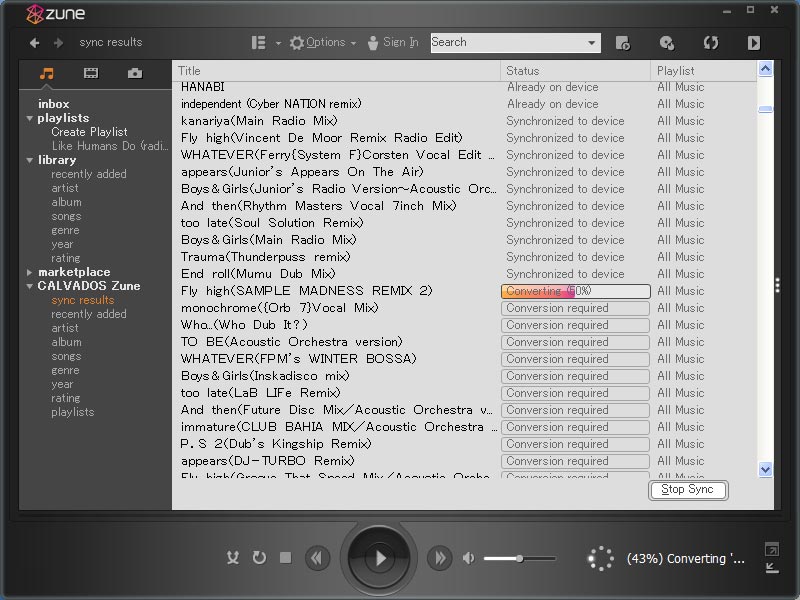Open the view layout dropdown arrow
800x600 pixels.
pos(278,43)
